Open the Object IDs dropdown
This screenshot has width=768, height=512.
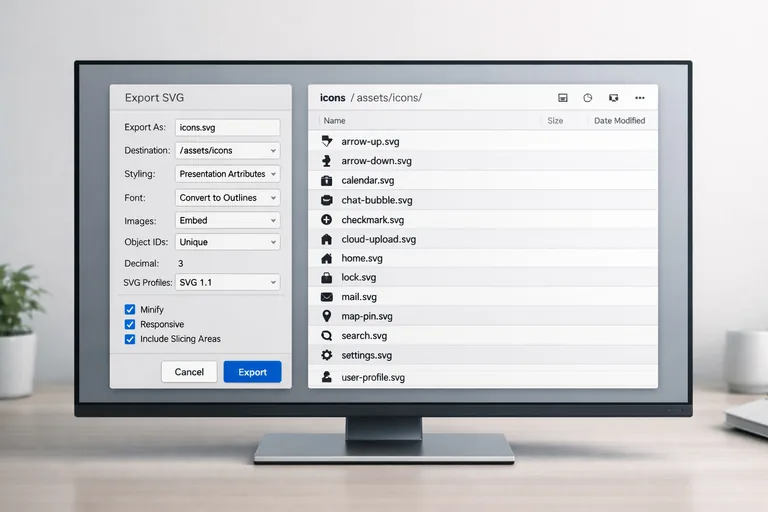click(x=228, y=242)
